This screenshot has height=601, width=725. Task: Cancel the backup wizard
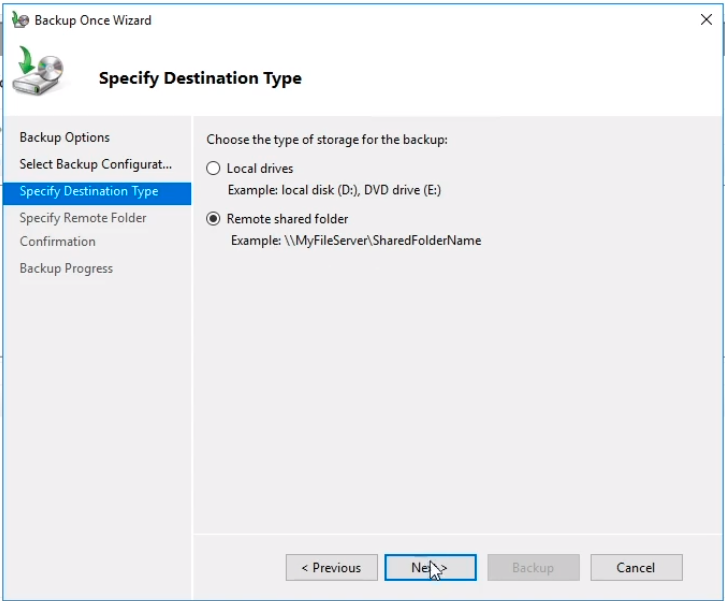point(636,568)
